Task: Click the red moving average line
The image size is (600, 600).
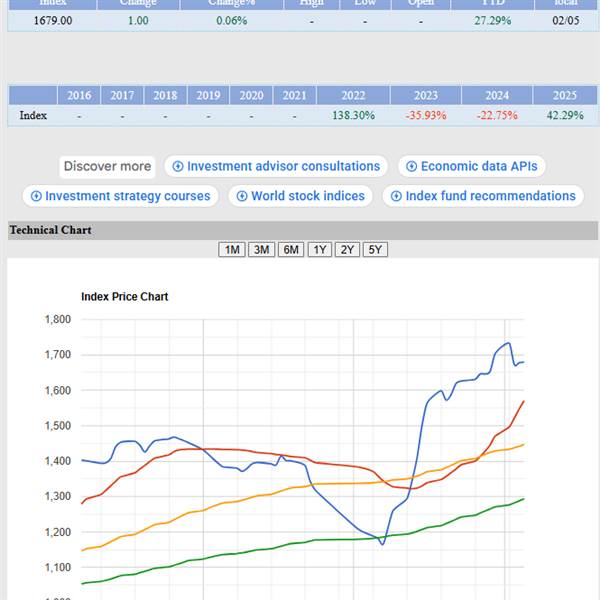Action: 250,450
